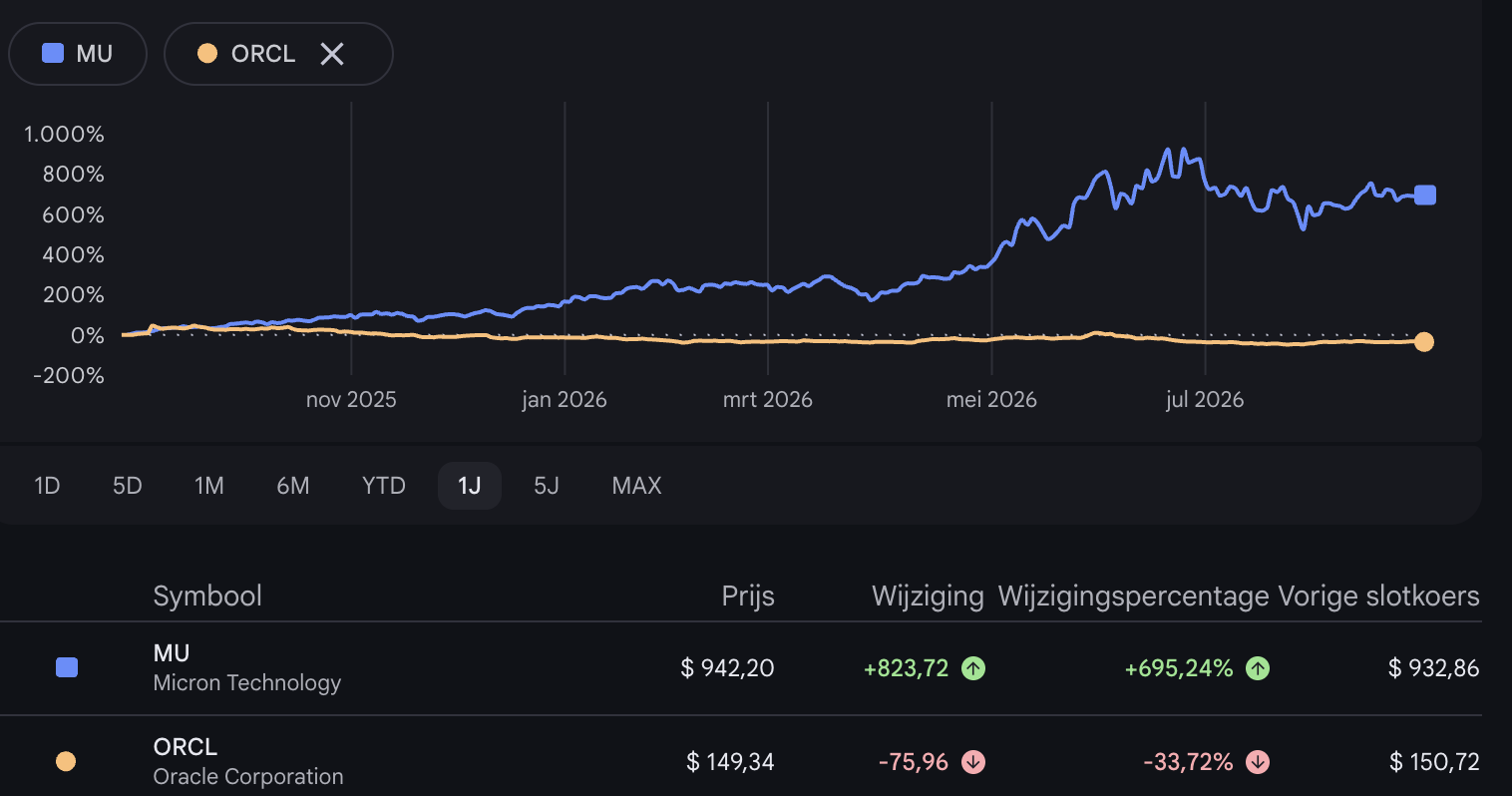Switch chart range to 5D
Viewport: 1512px width, 796px height.
click(128, 486)
